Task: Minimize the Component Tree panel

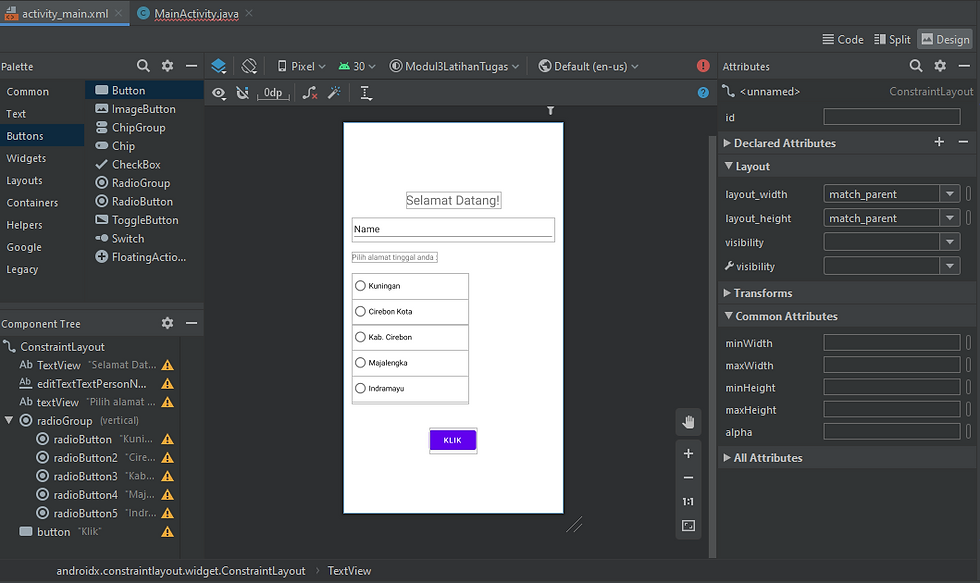Action: click(191, 323)
